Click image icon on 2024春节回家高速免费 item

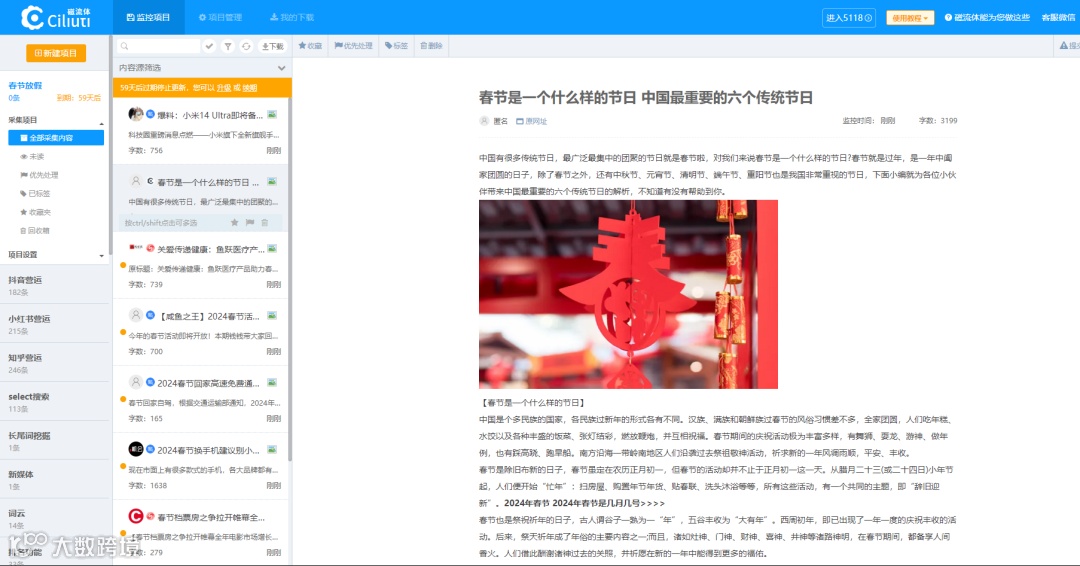pyautogui.click(x=272, y=383)
